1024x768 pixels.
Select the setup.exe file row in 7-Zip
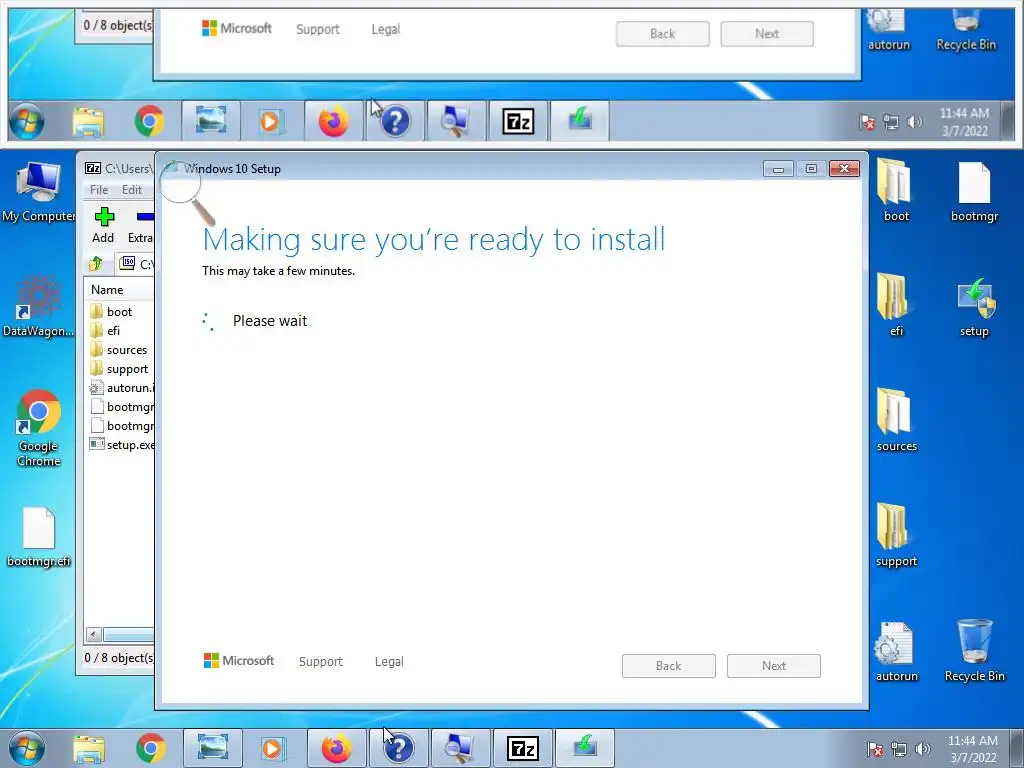(x=120, y=445)
